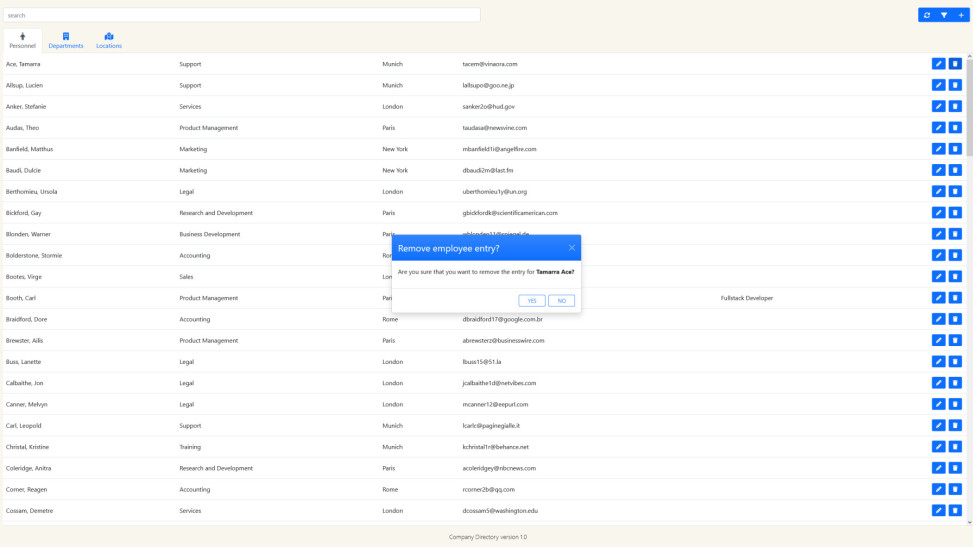Select the Personnel tab
This screenshot has height=547, width=973.
click(x=22, y=41)
